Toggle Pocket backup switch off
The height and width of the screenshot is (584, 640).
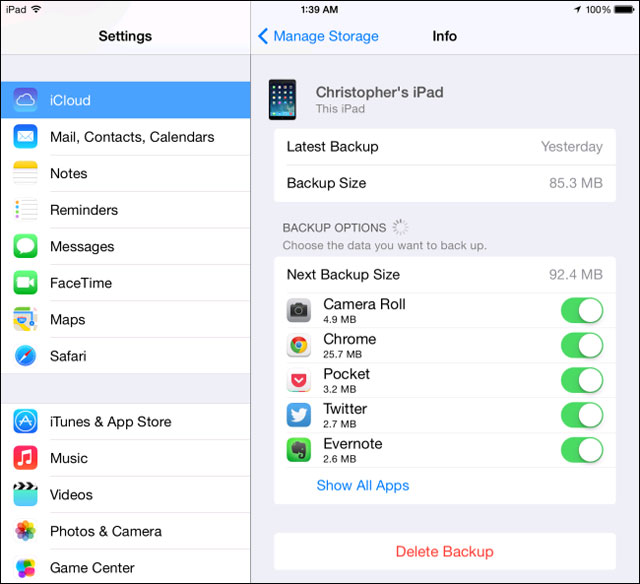pyautogui.click(x=582, y=380)
